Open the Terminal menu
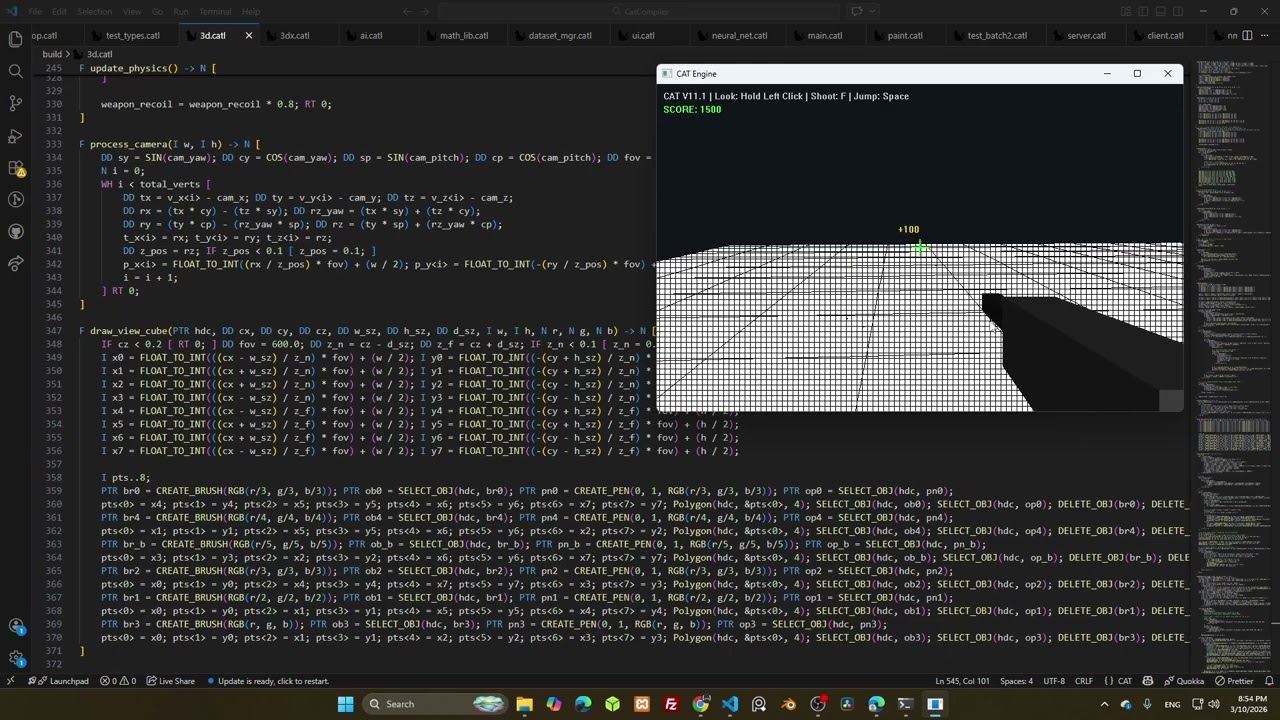Screen dimensions: 1280x720 pyautogui.click(x=215, y=11)
